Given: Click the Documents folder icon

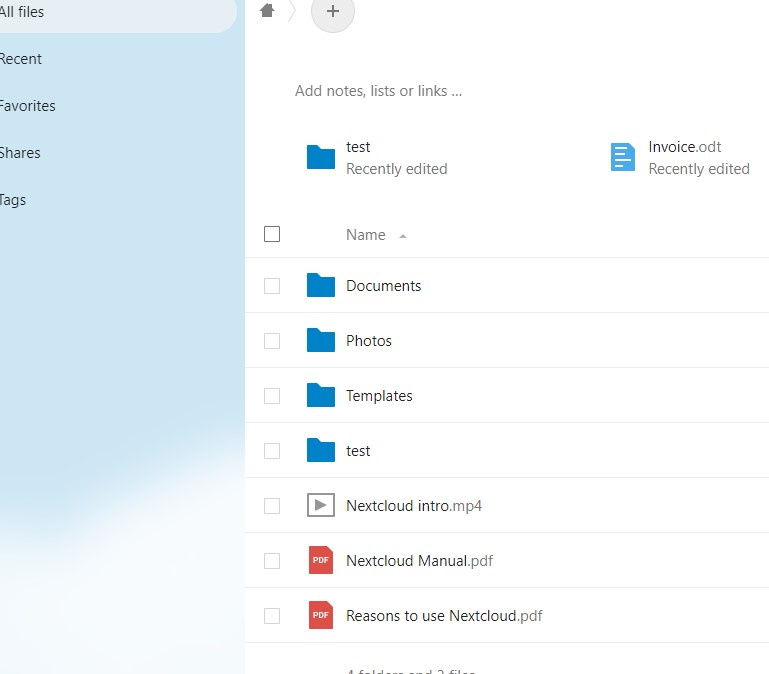Looking at the screenshot, I should tap(321, 285).
